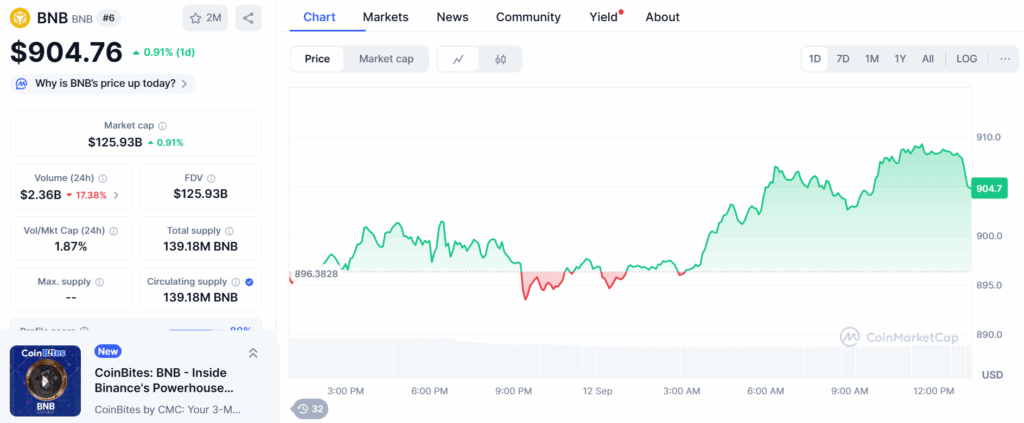Open 'Why is BNB's price up today?'
Image resolution: width=1024 pixels, height=423 pixels.
pos(103,84)
